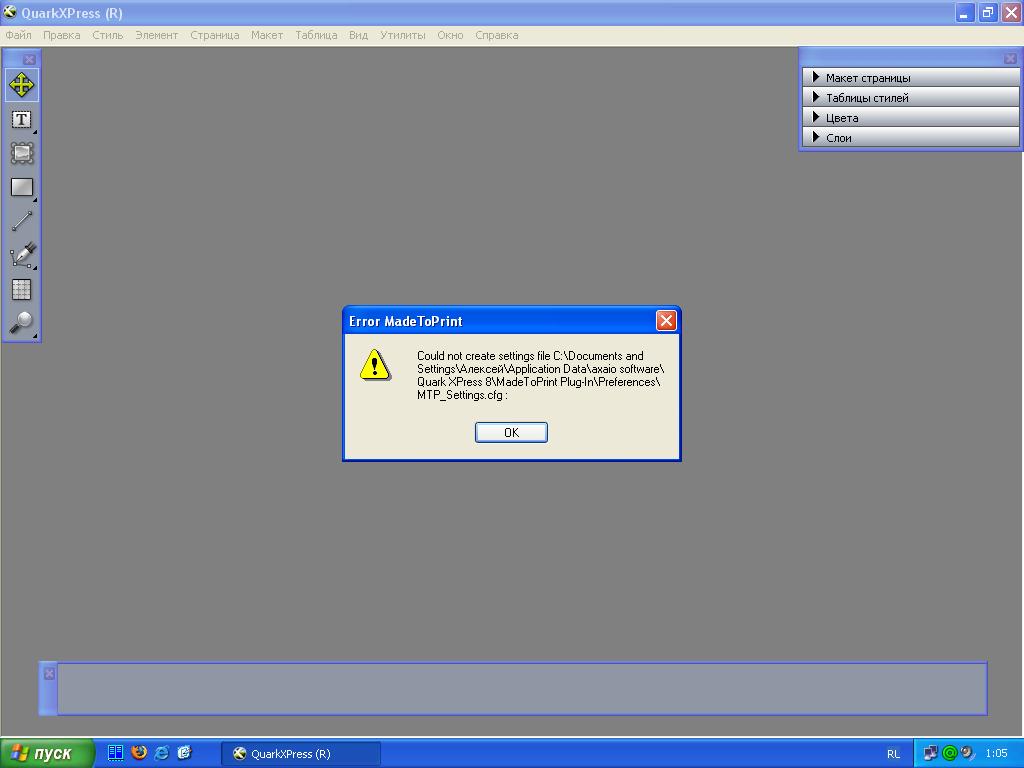Screen dimensions: 1024x768
Task: Select the Zoom magnifier tool
Action: click(22, 323)
